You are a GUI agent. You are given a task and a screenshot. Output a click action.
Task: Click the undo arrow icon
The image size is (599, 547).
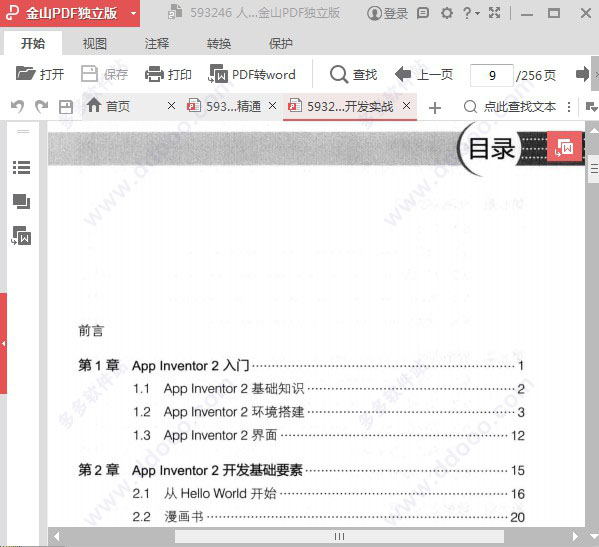(17, 107)
